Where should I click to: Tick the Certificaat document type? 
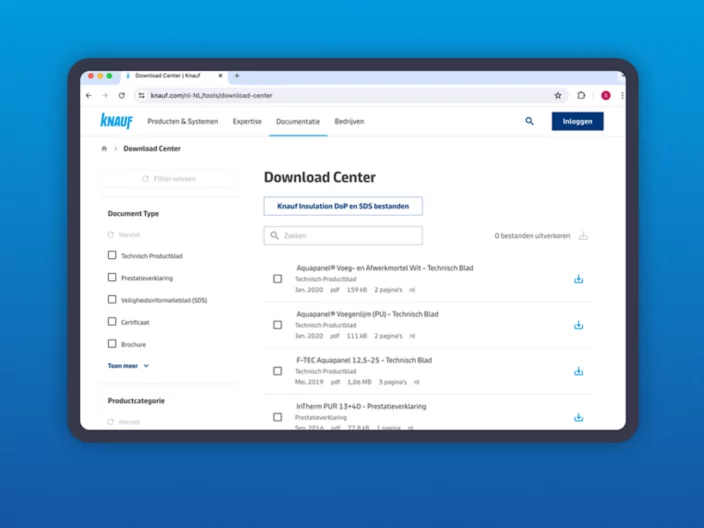tap(112, 322)
